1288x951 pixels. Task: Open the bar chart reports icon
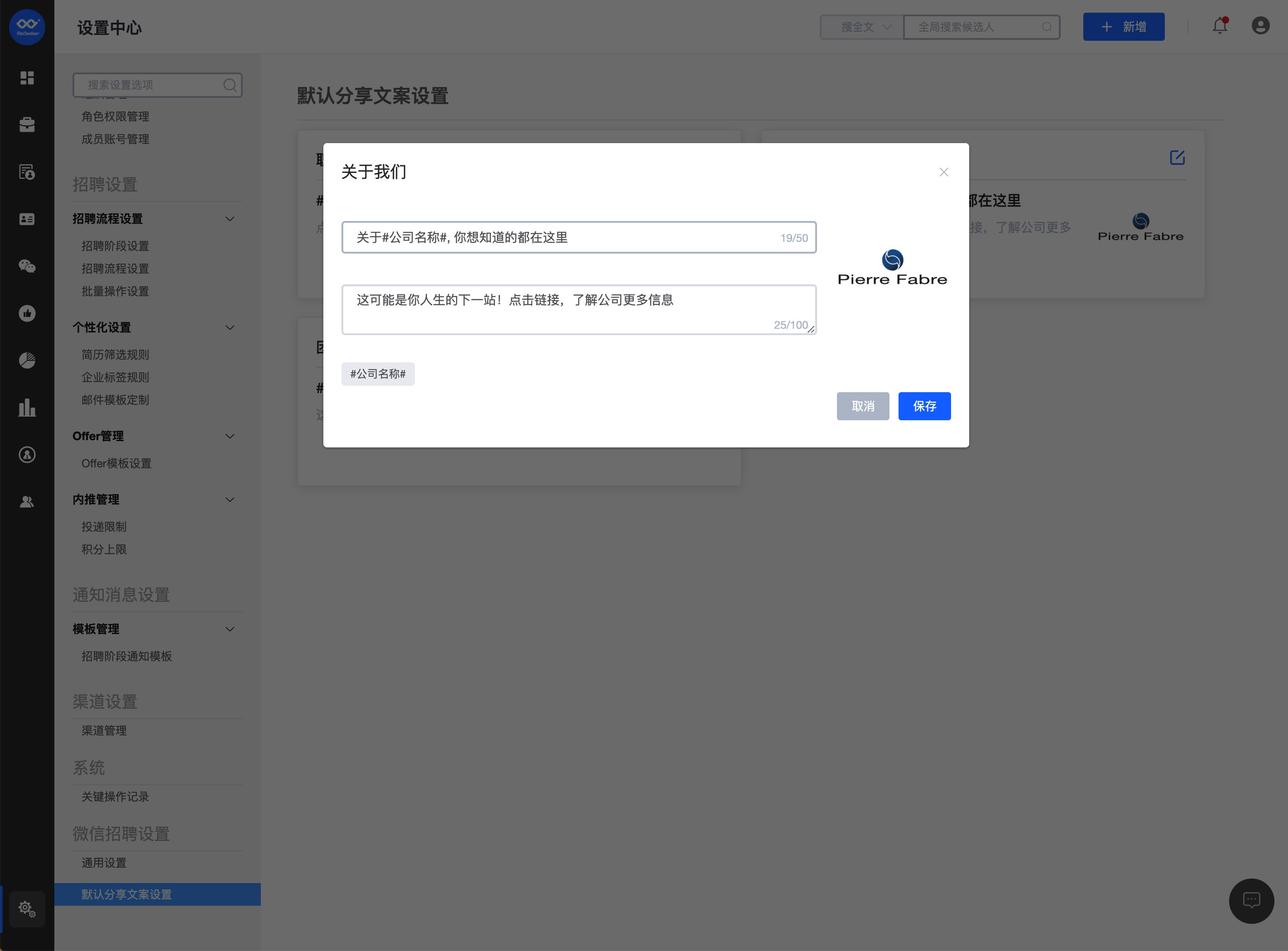27,408
